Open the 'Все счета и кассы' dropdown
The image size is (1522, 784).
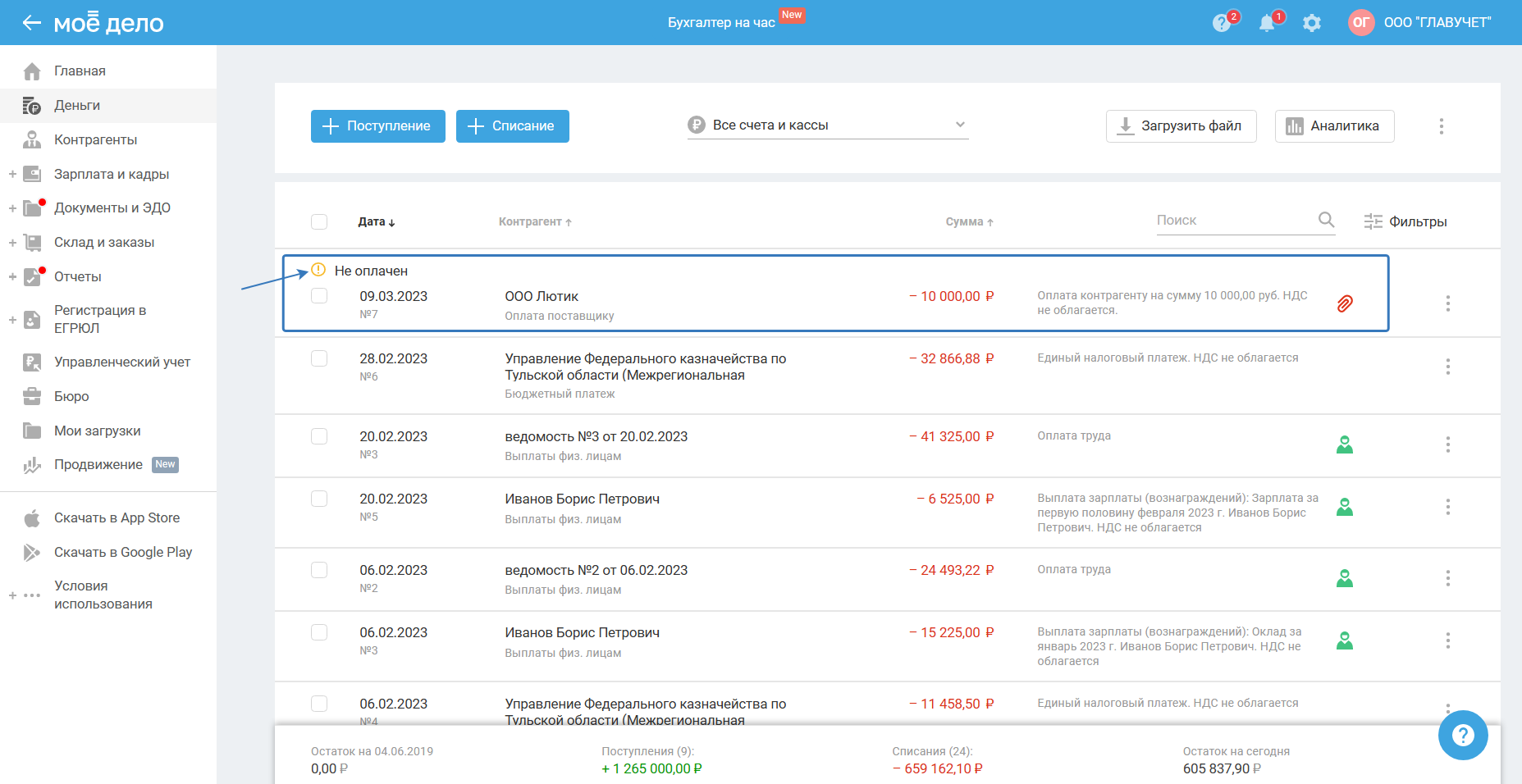(827, 125)
